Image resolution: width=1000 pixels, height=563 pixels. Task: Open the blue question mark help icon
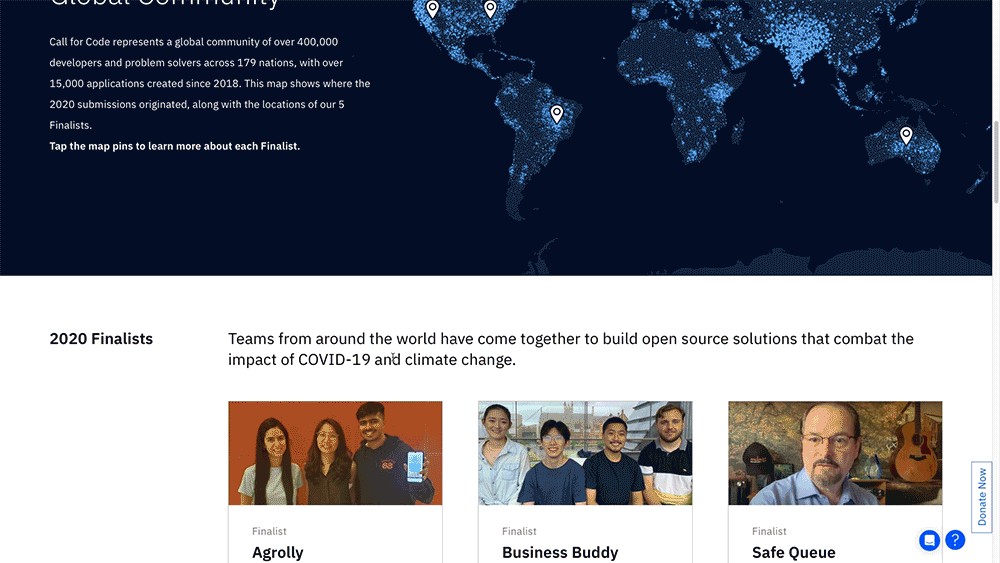[x=955, y=540]
